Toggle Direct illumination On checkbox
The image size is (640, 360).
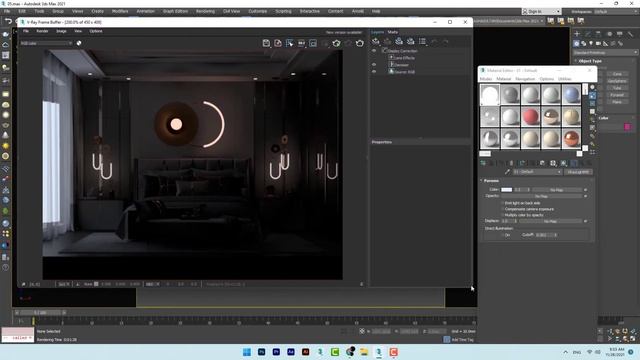[x=502, y=235]
